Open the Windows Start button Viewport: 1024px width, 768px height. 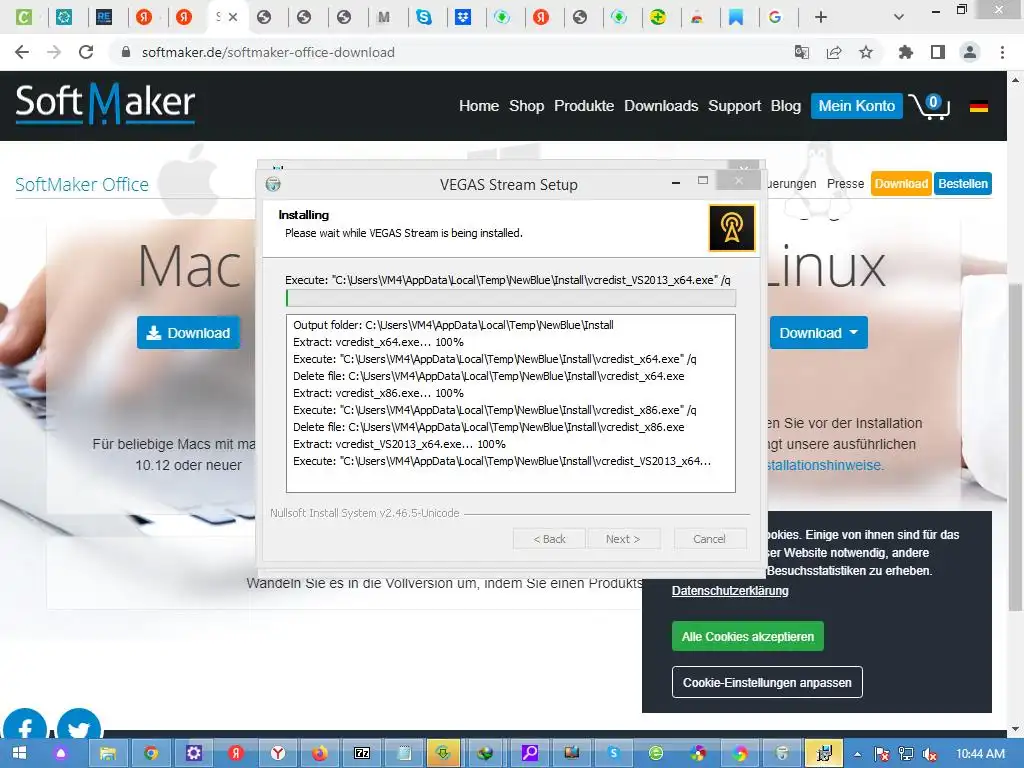20,754
